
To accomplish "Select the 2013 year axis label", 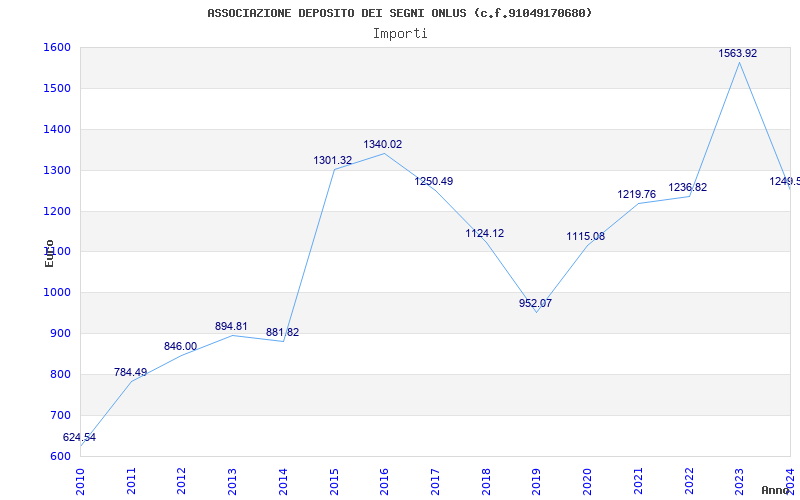I will [x=232, y=481].
